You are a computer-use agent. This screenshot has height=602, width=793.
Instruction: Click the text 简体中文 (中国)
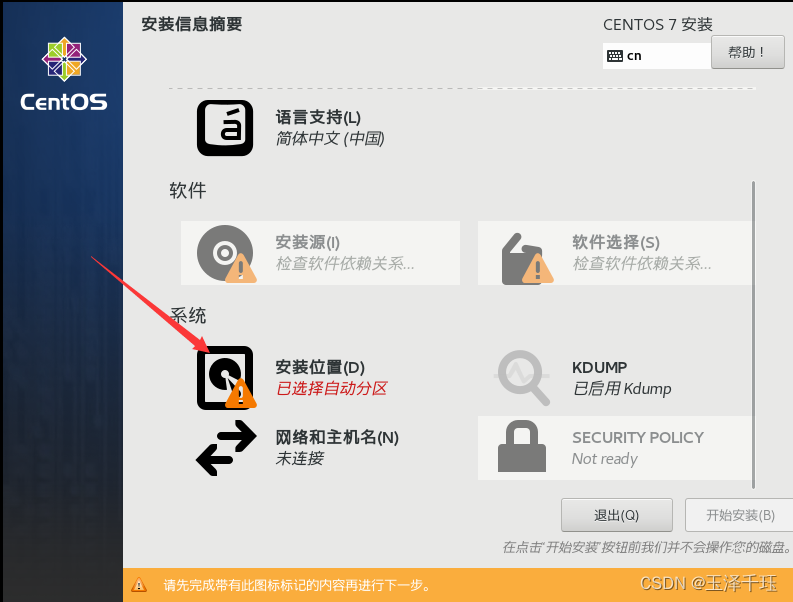pyautogui.click(x=330, y=139)
